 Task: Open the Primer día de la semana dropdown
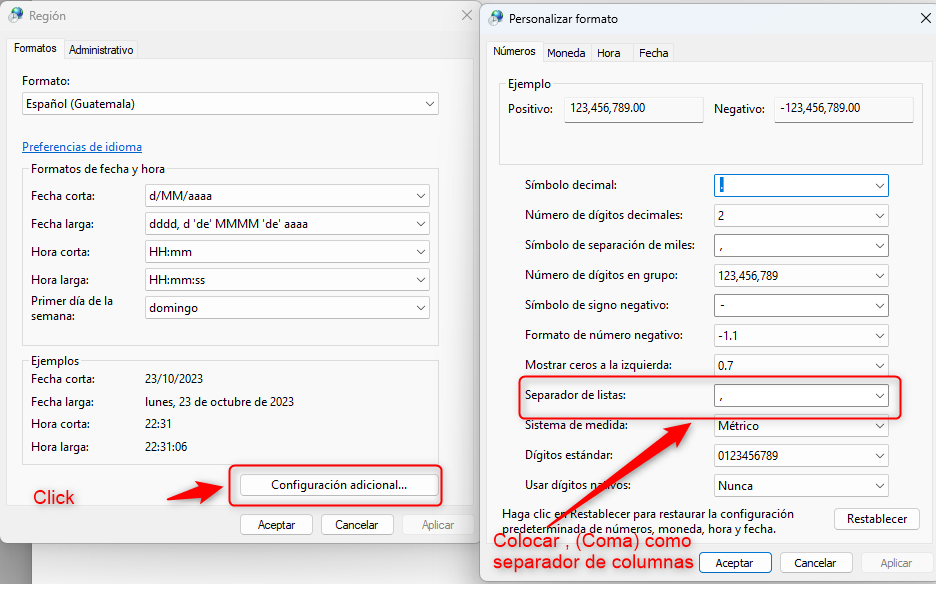point(420,307)
